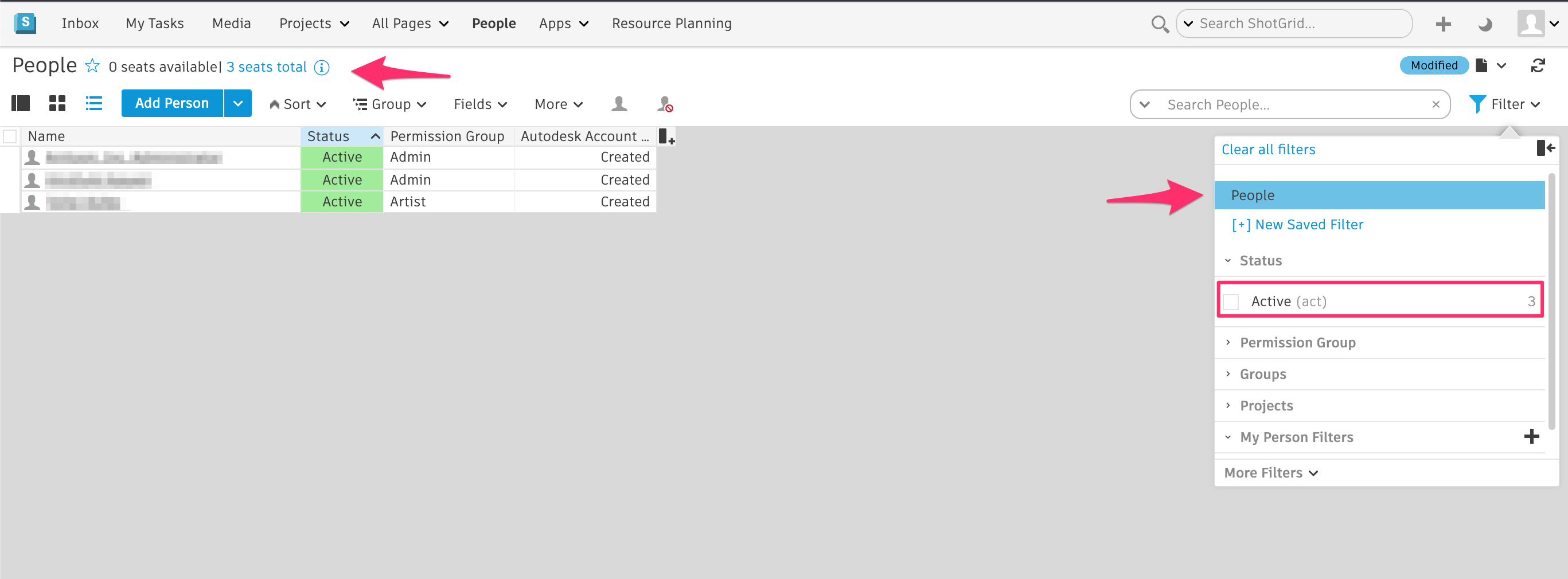Image resolution: width=1568 pixels, height=579 pixels.
Task: Toggle hide retired people icon
Action: (x=664, y=103)
